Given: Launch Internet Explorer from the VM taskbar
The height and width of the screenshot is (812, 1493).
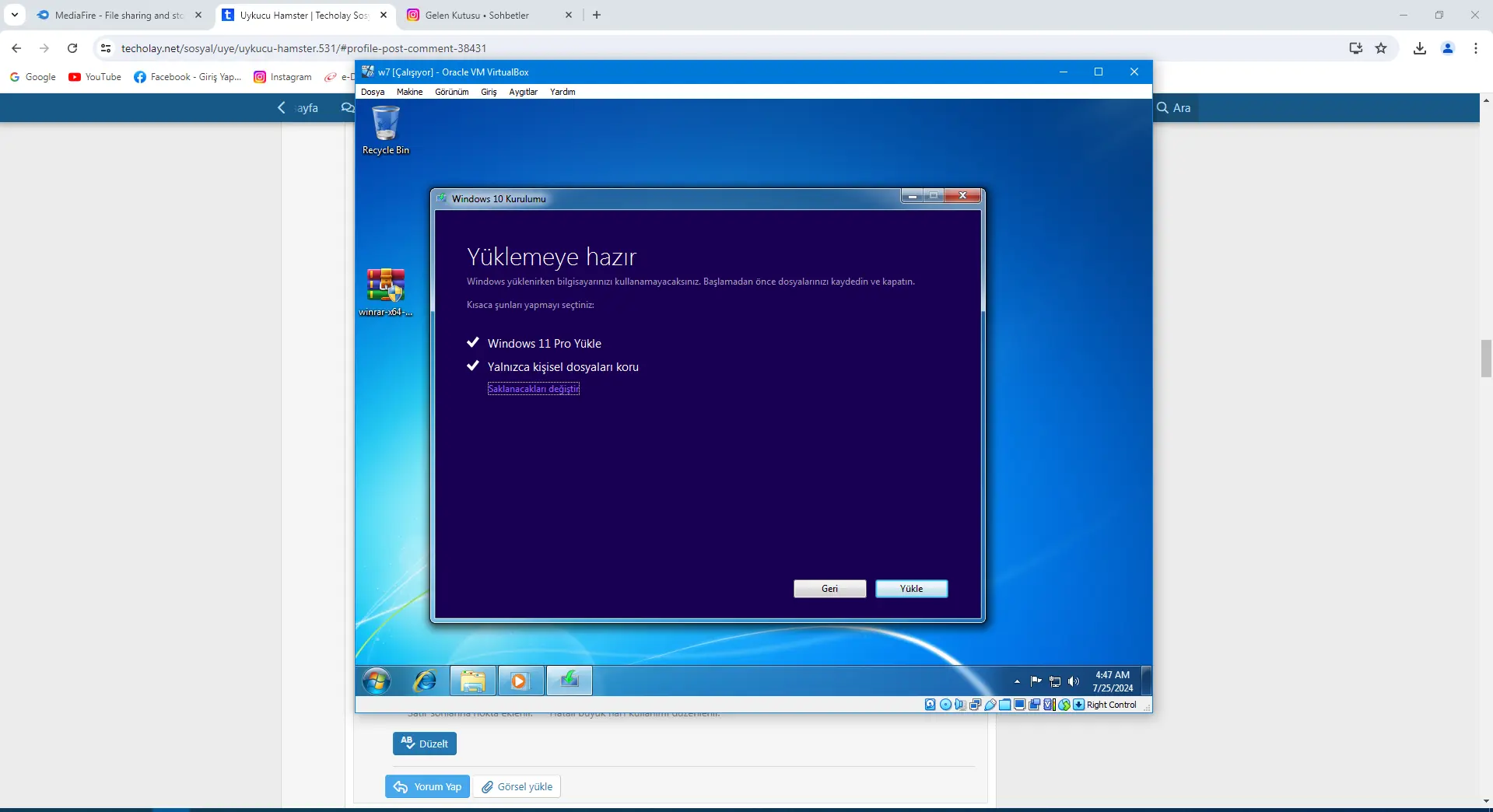Looking at the screenshot, I should (425, 681).
